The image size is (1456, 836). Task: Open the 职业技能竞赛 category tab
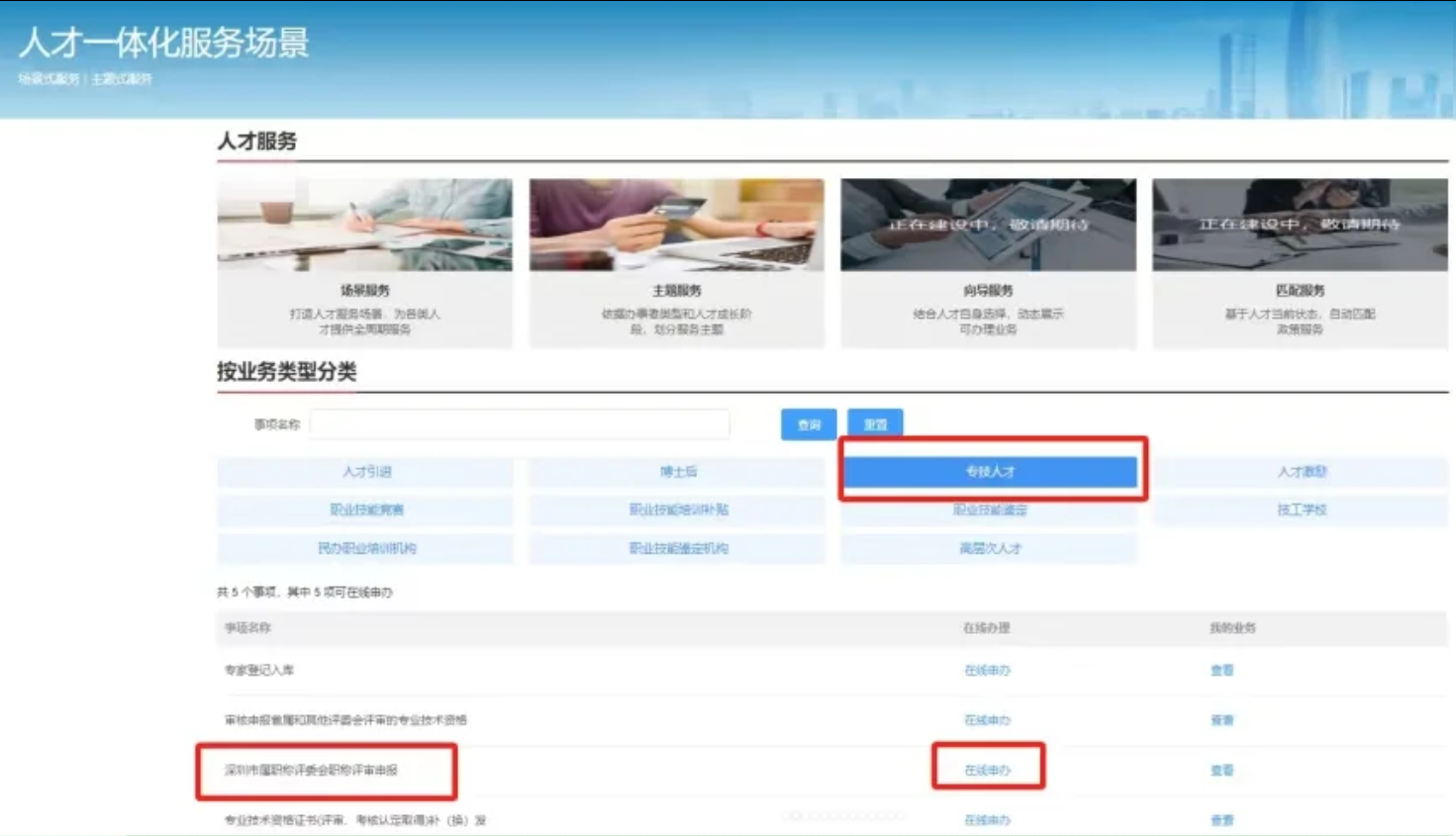(x=365, y=510)
